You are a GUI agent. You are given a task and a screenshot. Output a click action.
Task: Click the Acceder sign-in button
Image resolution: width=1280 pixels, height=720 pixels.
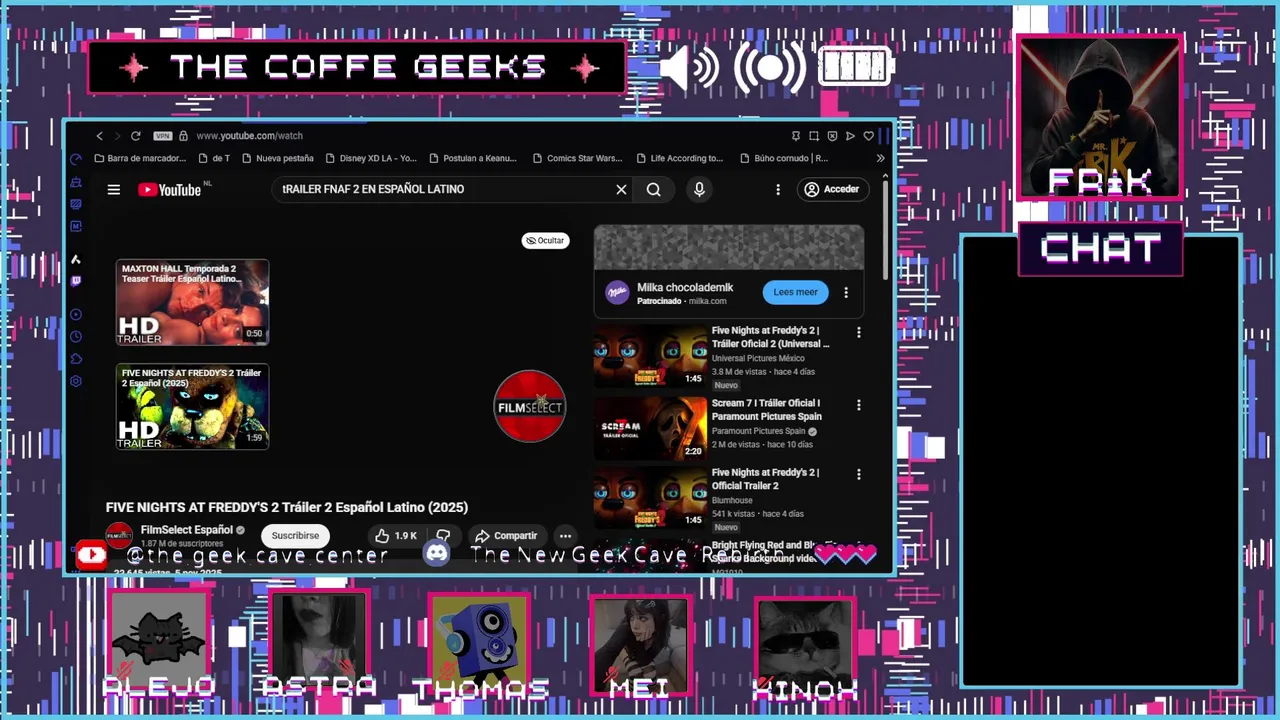(832, 189)
